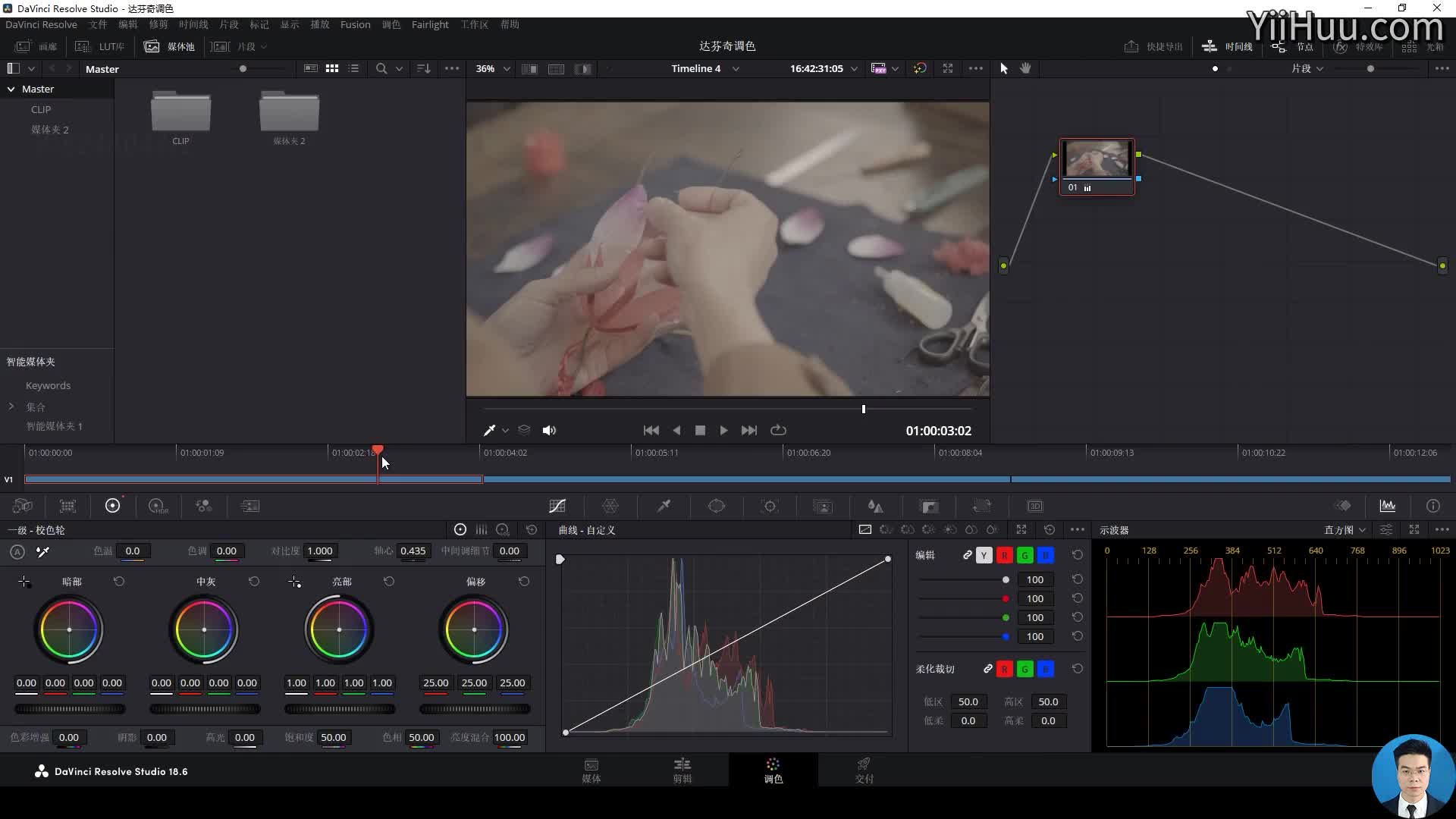Click the Lift color wheel center
This screenshot has height=819, width=1456.
[69, 629]
